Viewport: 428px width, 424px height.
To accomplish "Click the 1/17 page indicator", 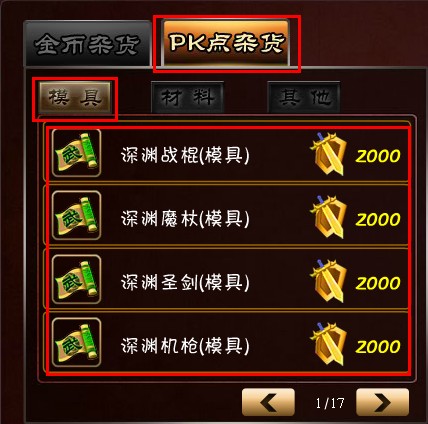I will coord(330,403).
